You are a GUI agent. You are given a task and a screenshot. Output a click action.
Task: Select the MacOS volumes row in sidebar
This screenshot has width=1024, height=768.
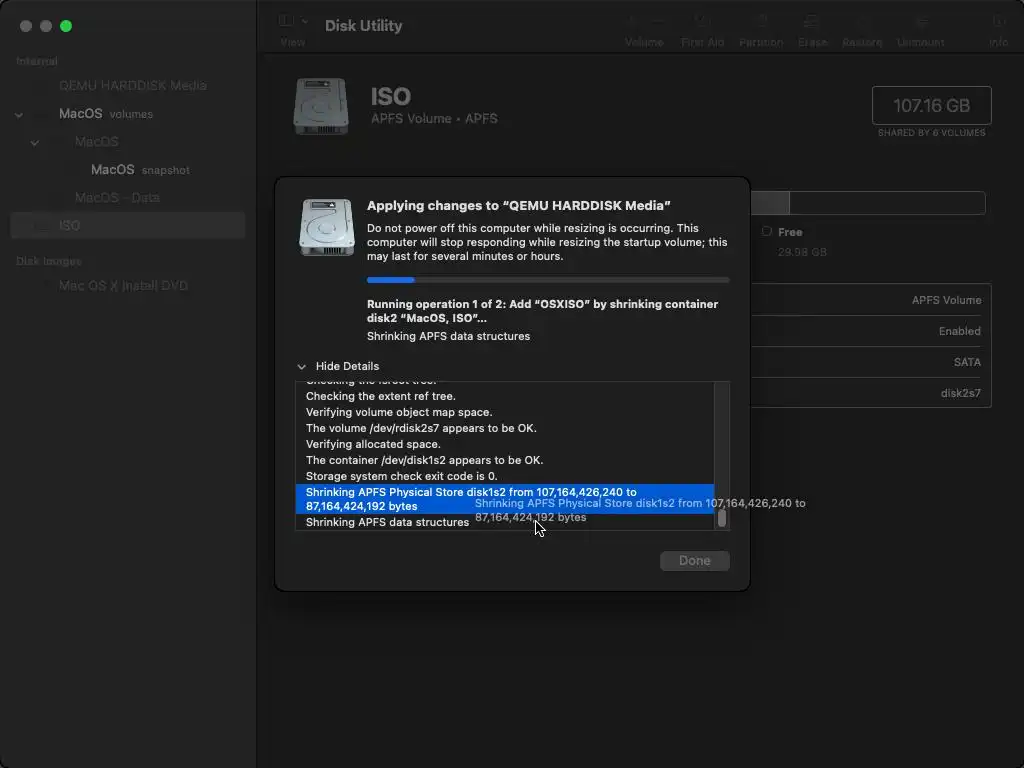click(128, 114)
